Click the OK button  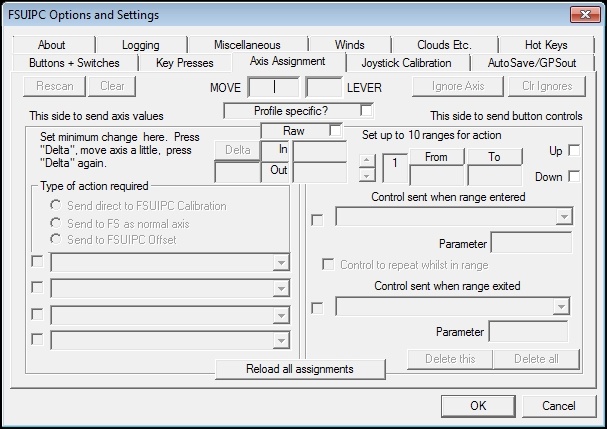click(478, 406)
